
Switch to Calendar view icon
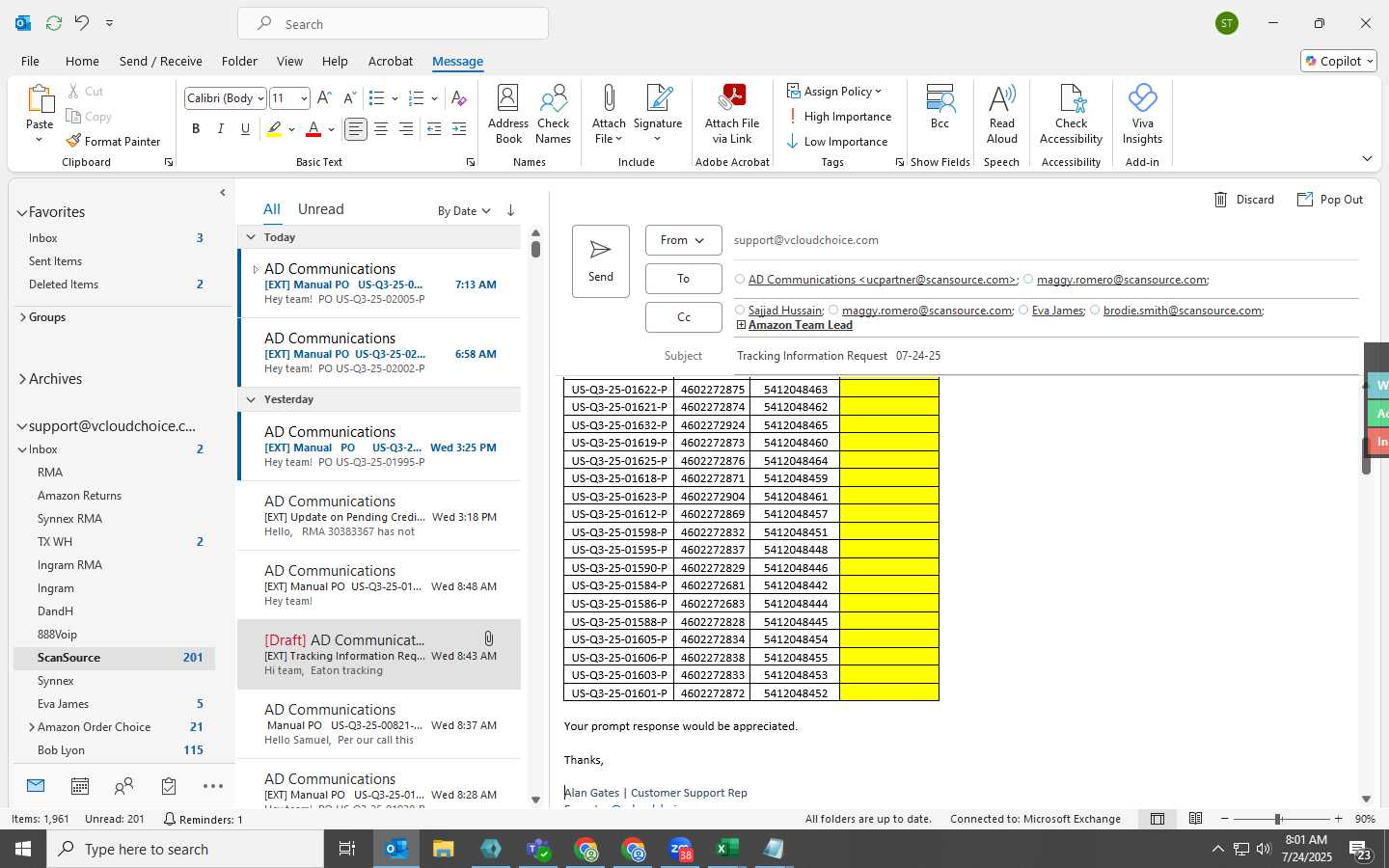coord(80,786)
